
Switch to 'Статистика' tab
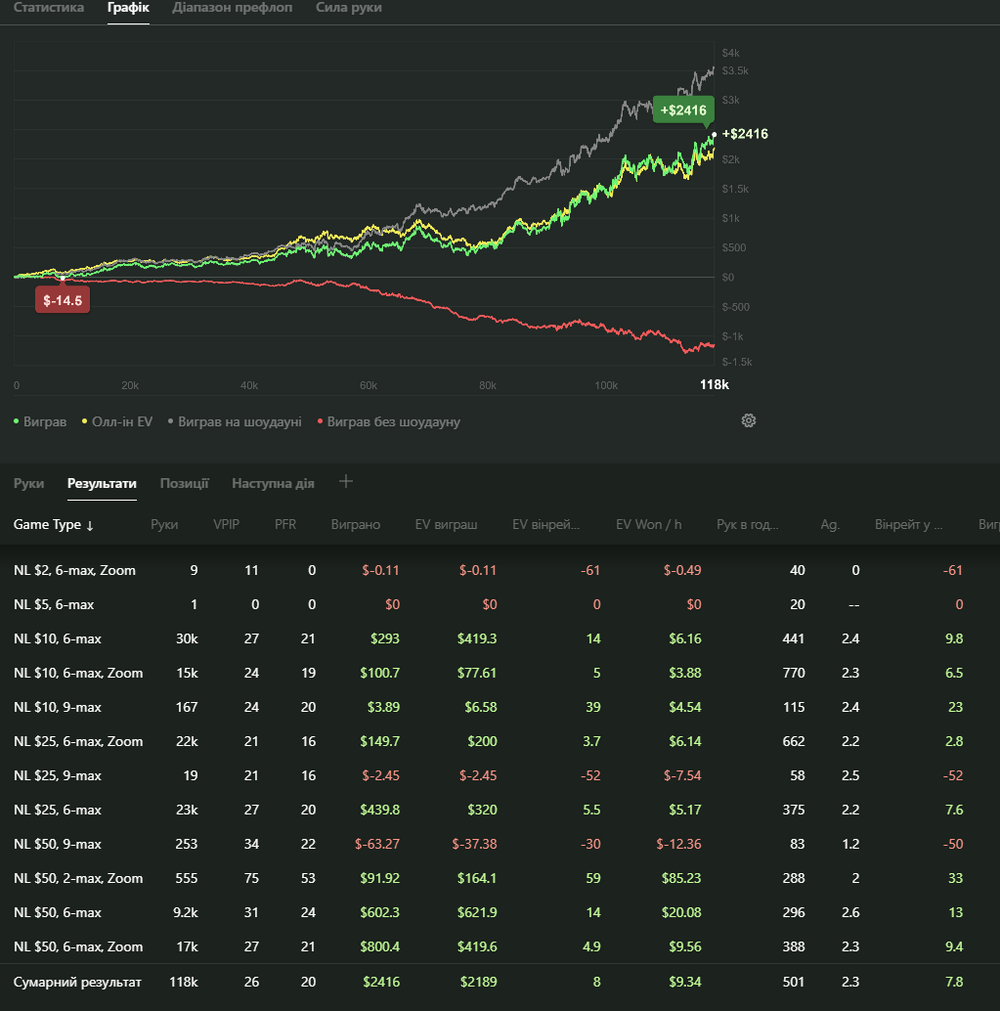pyautogui.click(x=48, y=8)
